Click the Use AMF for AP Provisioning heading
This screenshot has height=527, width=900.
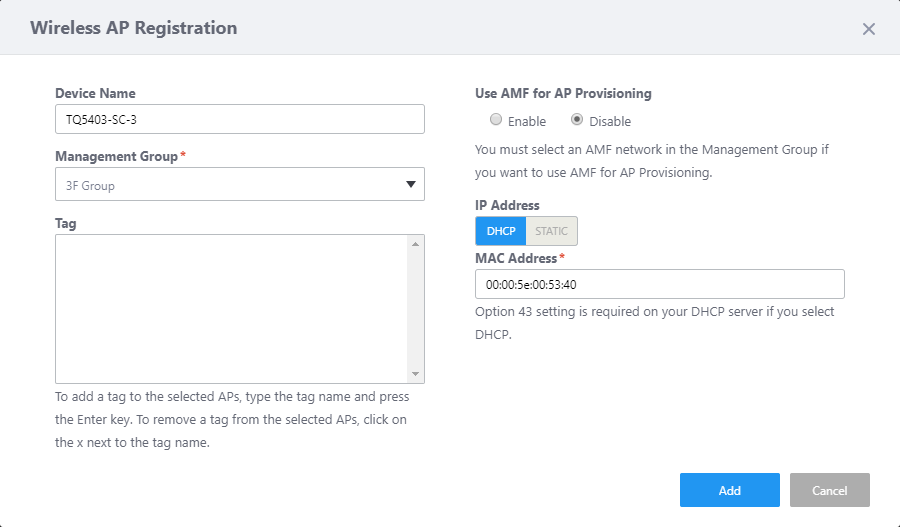[563, 93]
